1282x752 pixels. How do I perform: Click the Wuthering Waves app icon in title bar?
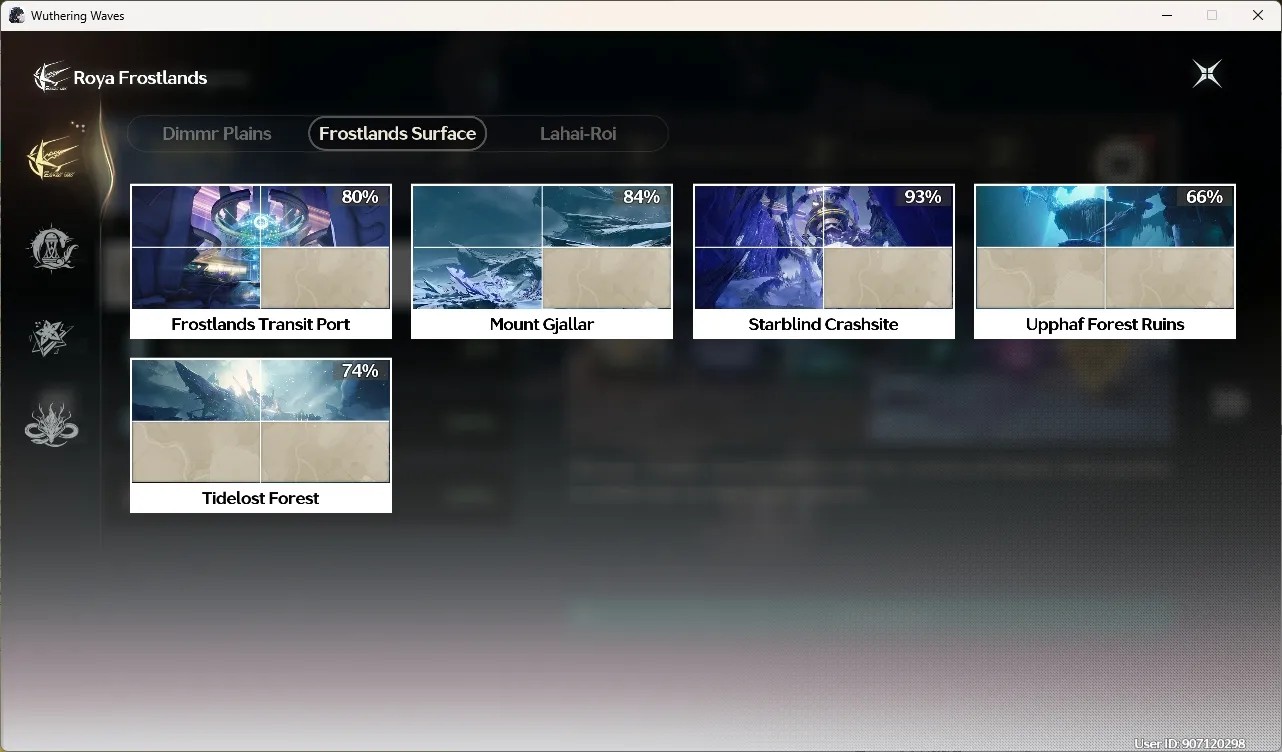(17, 15)
